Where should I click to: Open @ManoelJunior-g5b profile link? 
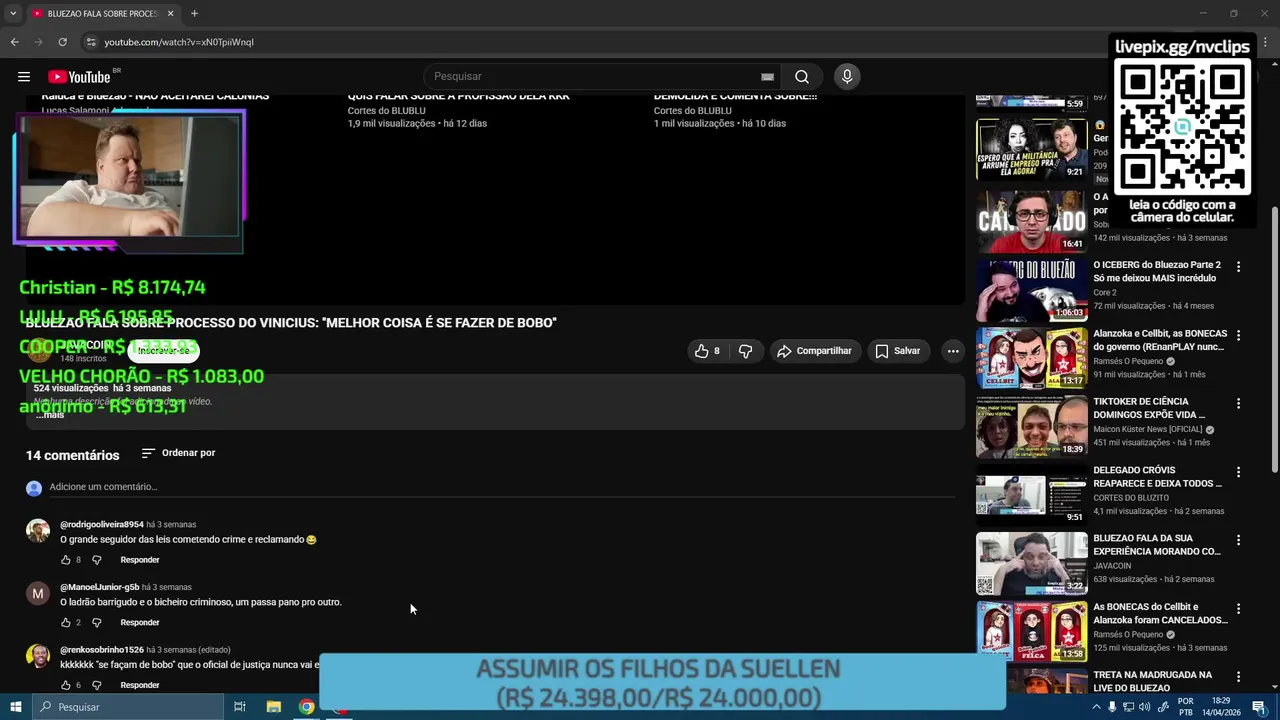100,587
